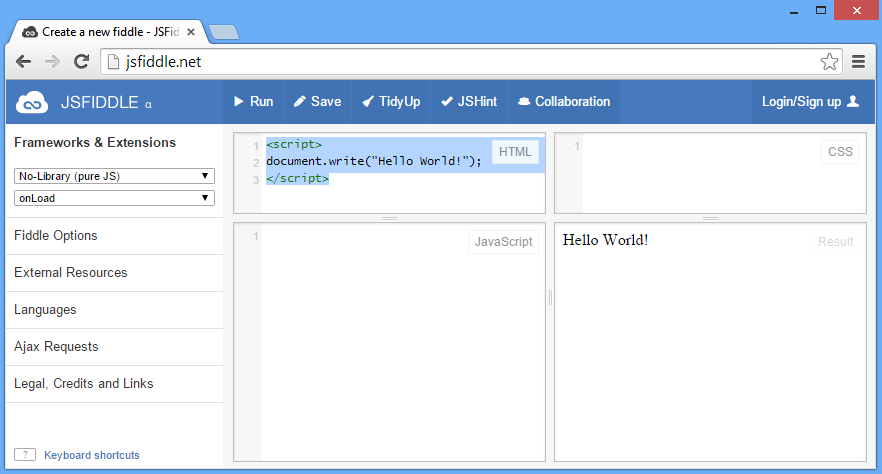Click the JSHint checkmark icon
The image size is (882, 474).
(447, 101)
